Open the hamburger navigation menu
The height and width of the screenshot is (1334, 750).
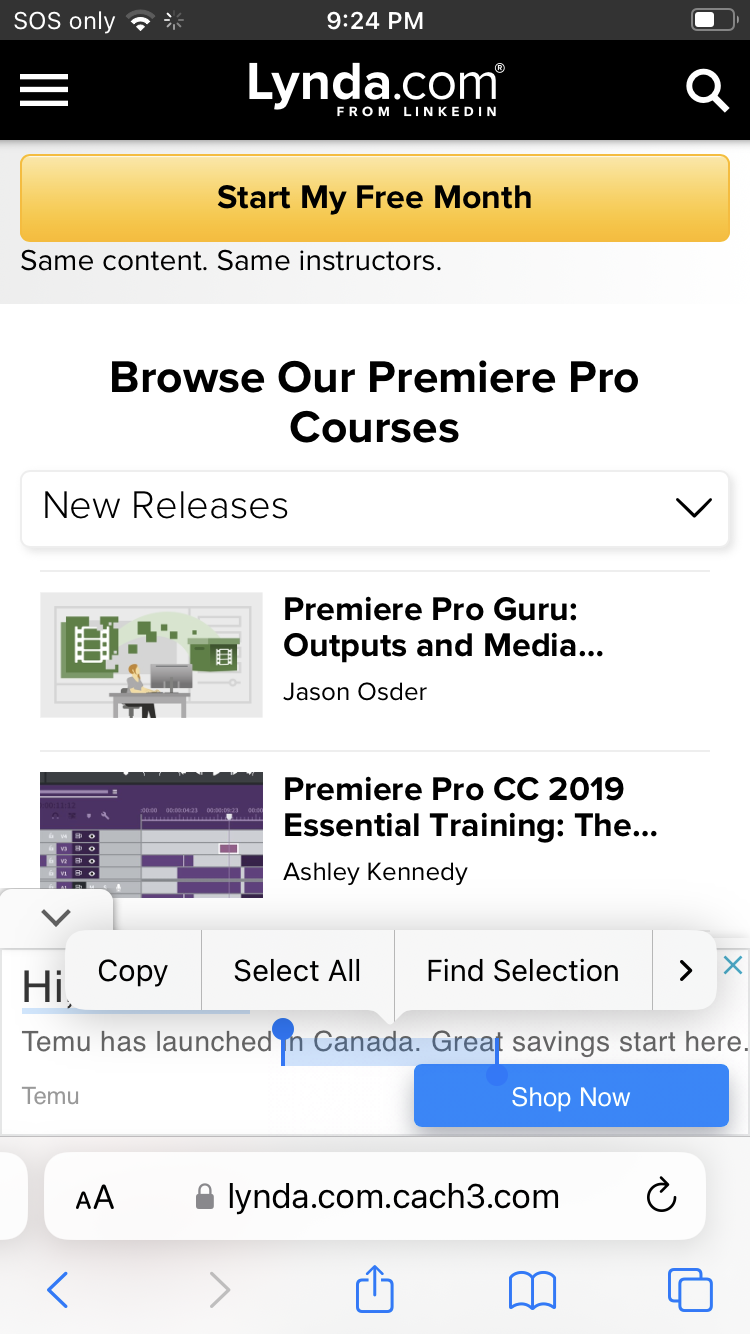point(44,90)
